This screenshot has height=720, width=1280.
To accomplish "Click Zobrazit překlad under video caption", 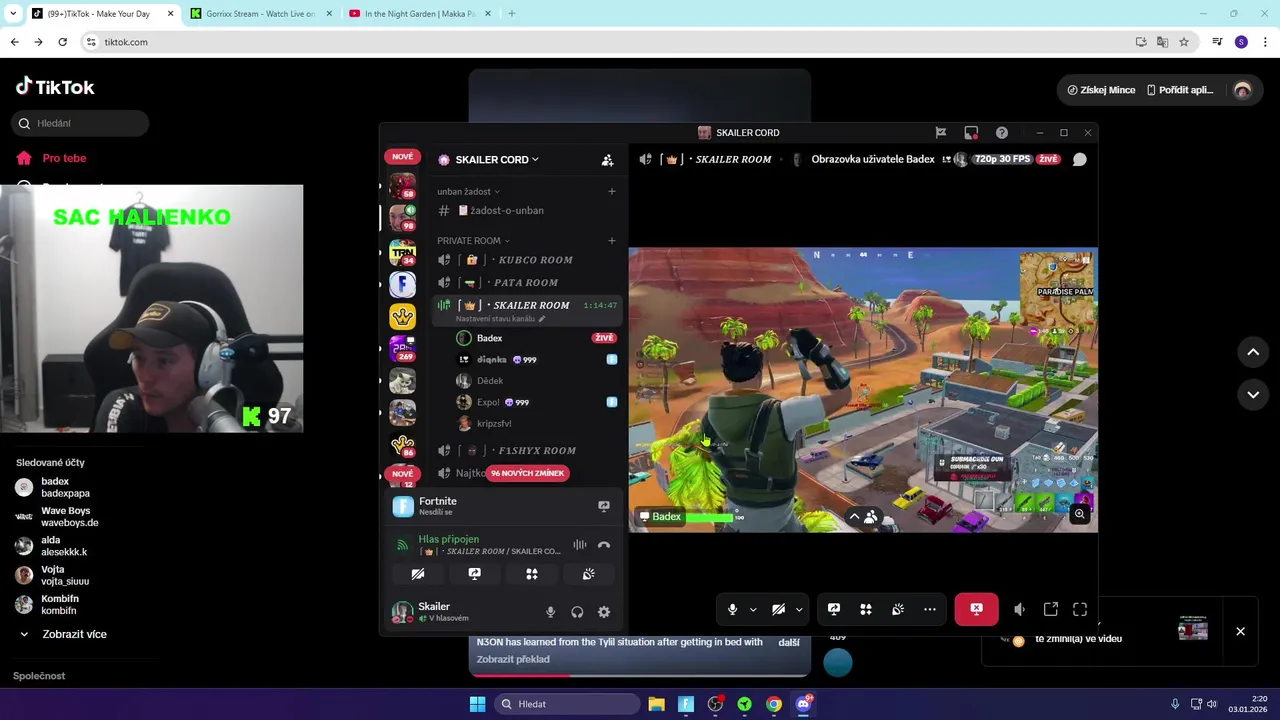I will click(x=513, y=659).
